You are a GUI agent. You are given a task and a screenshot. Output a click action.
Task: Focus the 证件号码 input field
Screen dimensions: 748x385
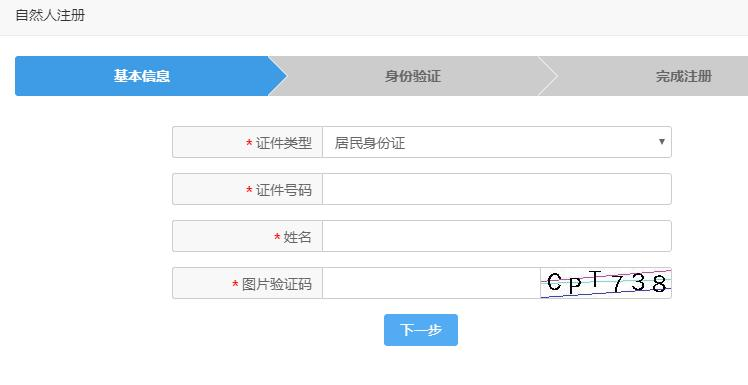[497, 189]
